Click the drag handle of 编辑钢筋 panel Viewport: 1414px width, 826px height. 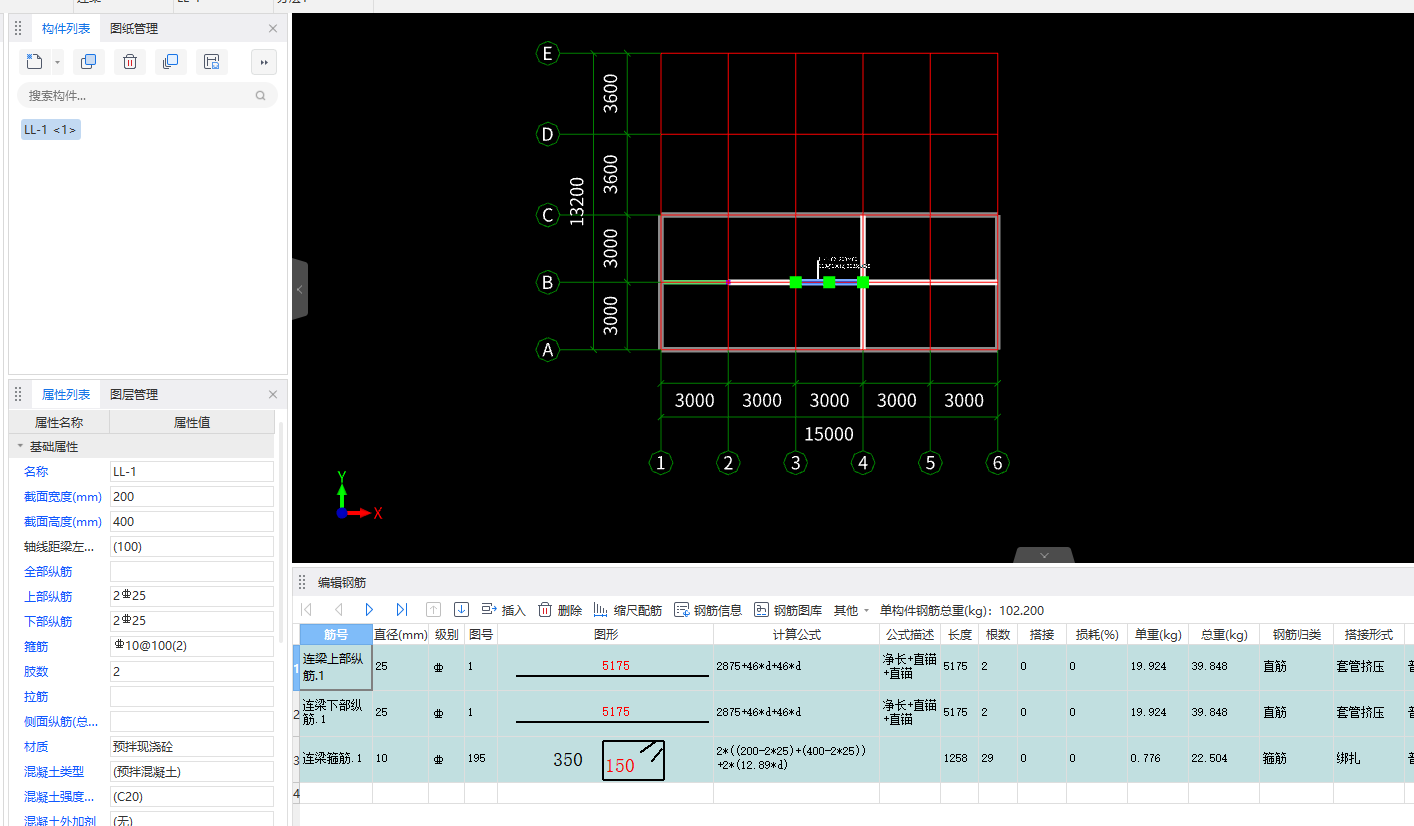302,582
